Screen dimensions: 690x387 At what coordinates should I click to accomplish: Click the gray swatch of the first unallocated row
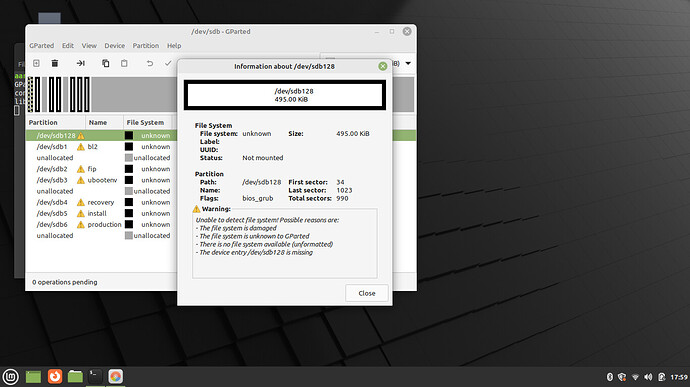point(128,158)
